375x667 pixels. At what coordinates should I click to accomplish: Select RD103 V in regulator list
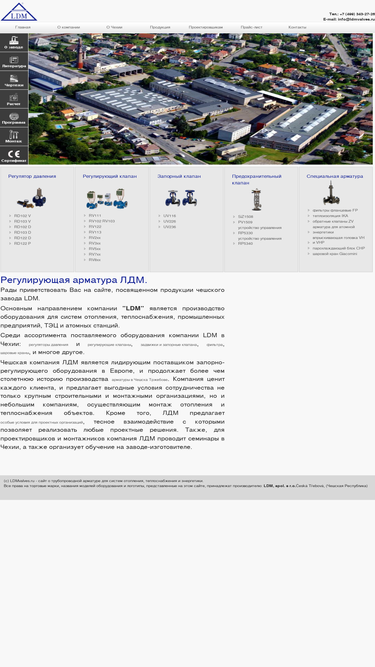(x=23, y=222)
